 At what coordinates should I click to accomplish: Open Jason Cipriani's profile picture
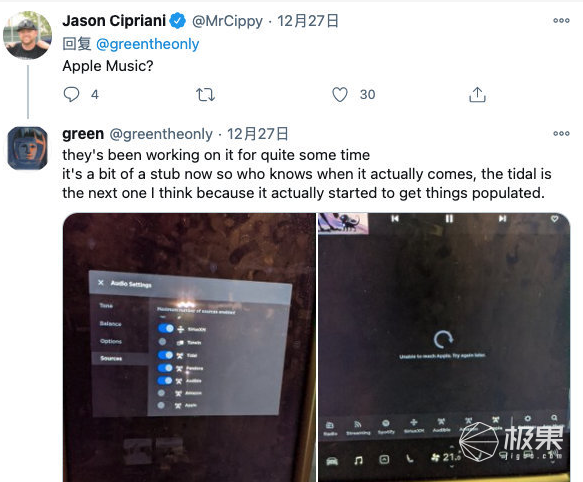28,35
